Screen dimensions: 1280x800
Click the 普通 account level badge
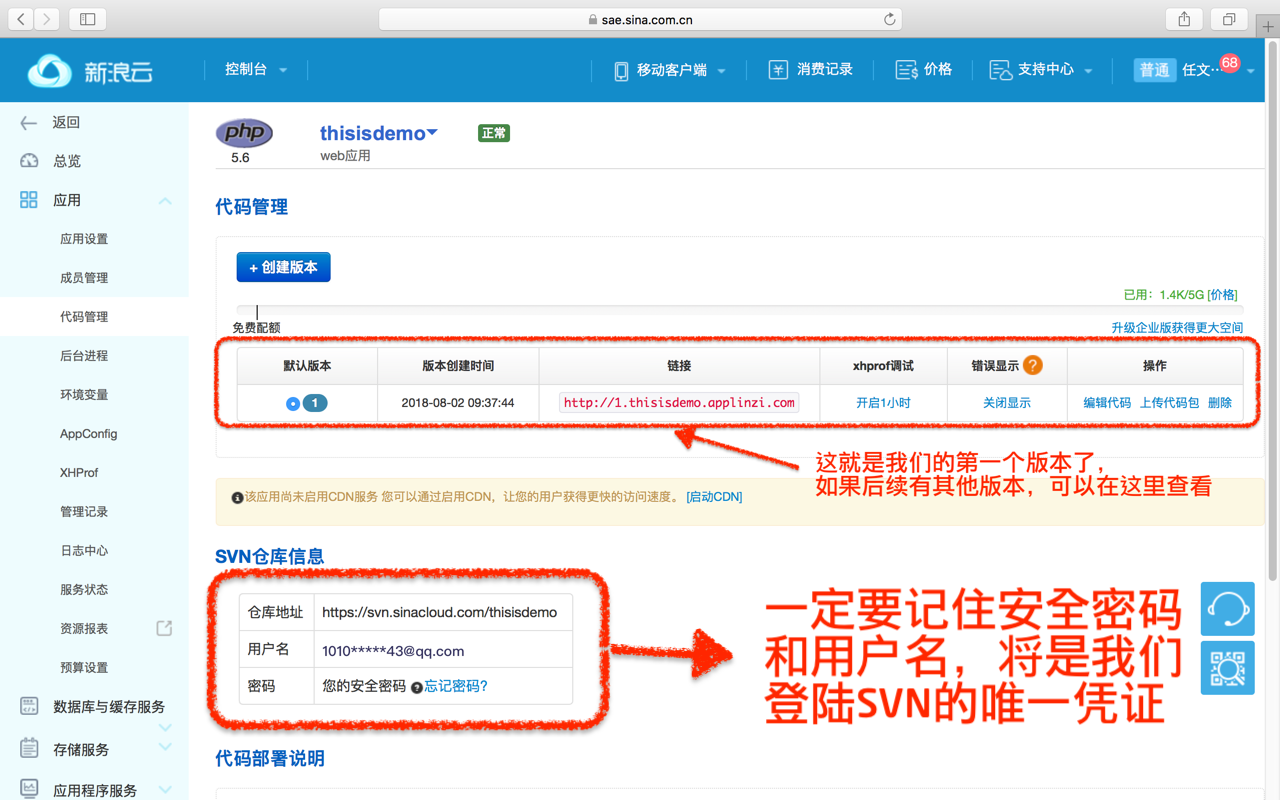click(x=1154, y=70)
